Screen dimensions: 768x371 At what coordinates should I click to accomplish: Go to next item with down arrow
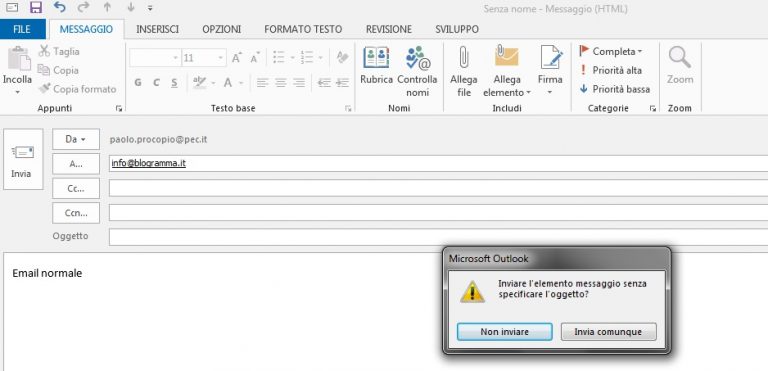(131, 7)
